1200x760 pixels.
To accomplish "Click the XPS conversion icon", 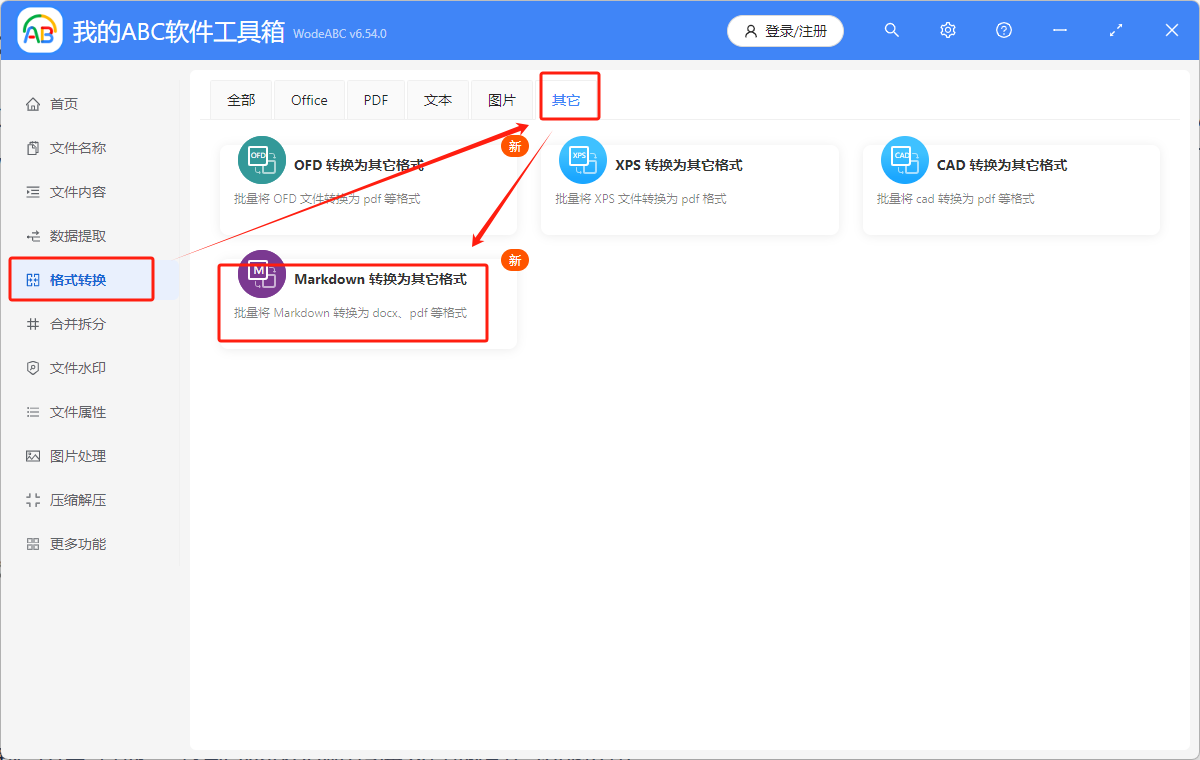I will (582, 160).
